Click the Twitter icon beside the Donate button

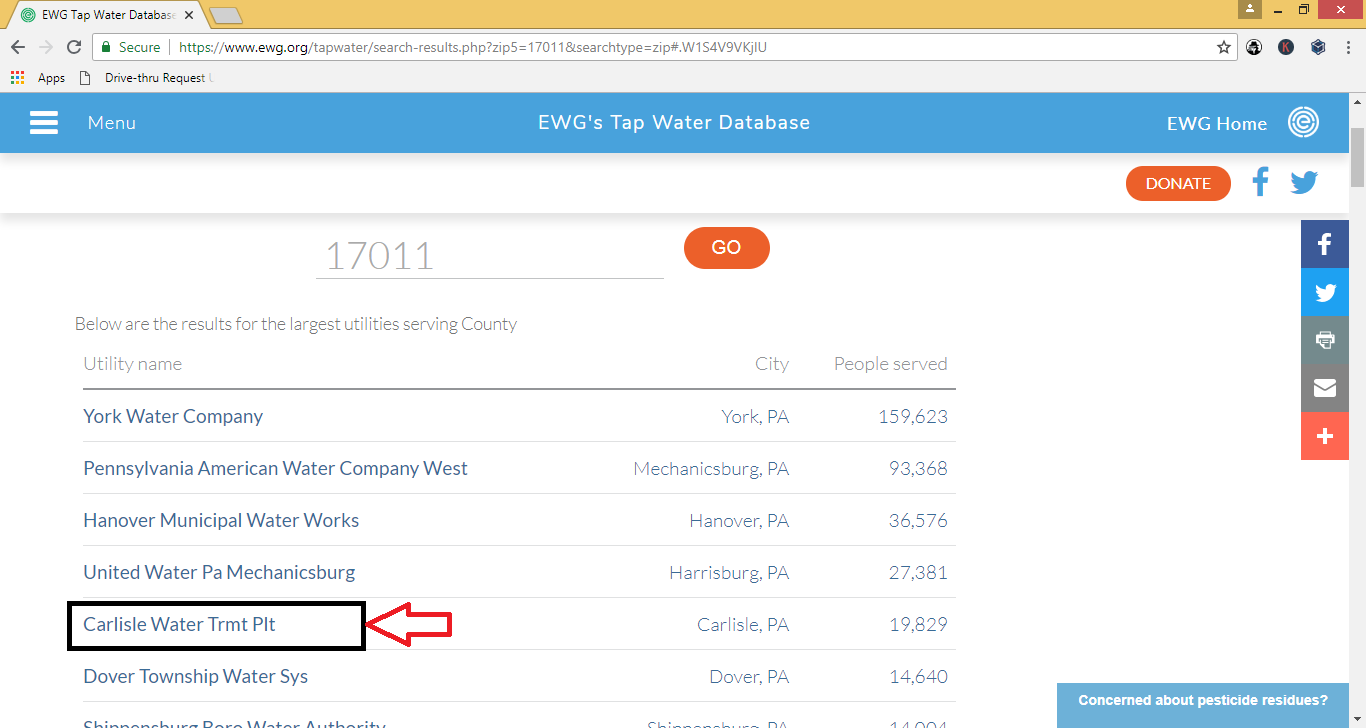pos(1304,183)
